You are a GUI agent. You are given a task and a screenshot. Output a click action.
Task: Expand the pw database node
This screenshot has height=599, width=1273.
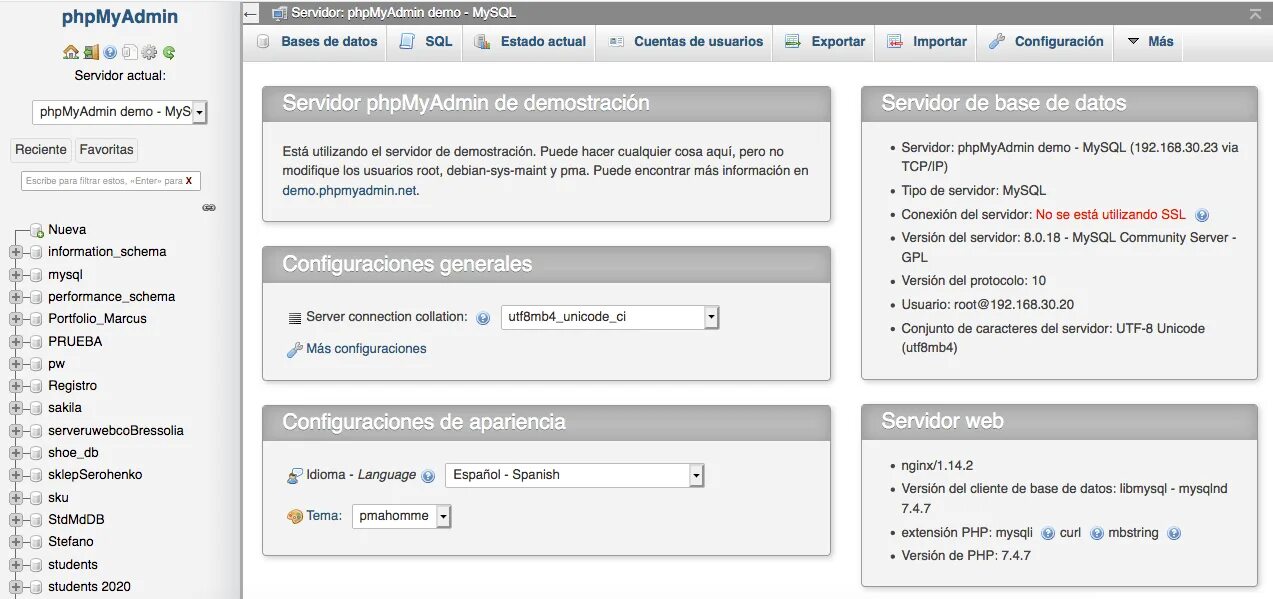click(15, 364)
